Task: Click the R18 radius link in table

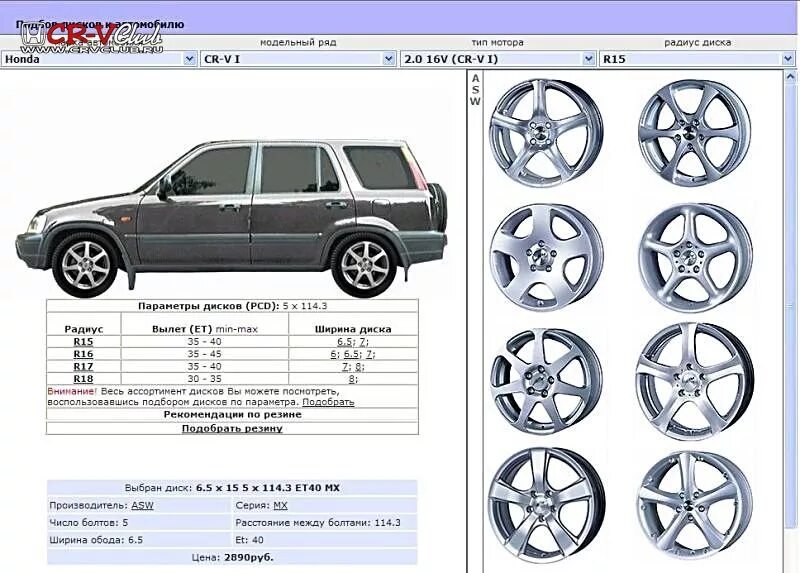Action: point(83,379)
